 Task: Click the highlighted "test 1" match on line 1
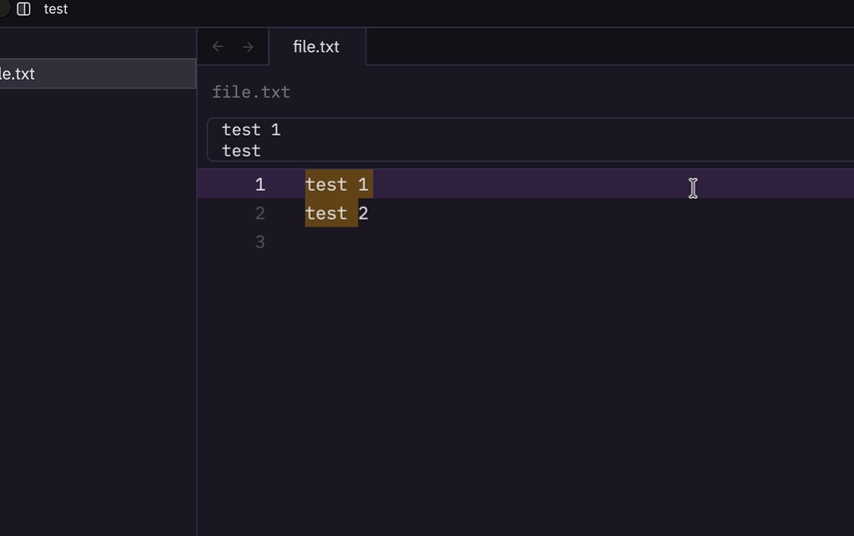point(338,185)
